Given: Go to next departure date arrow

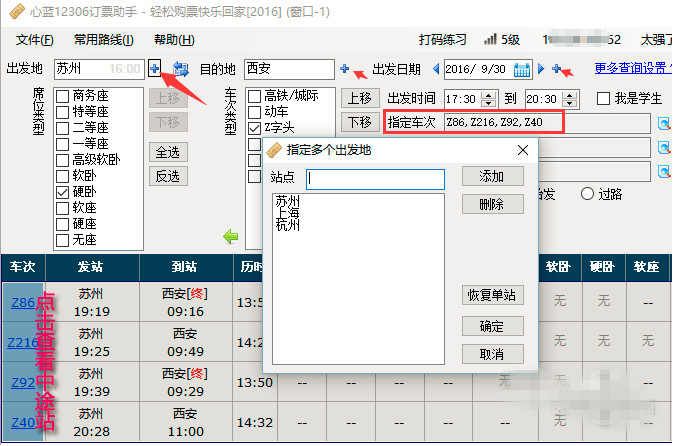Looking at the screenshot, I should (541, 69).
